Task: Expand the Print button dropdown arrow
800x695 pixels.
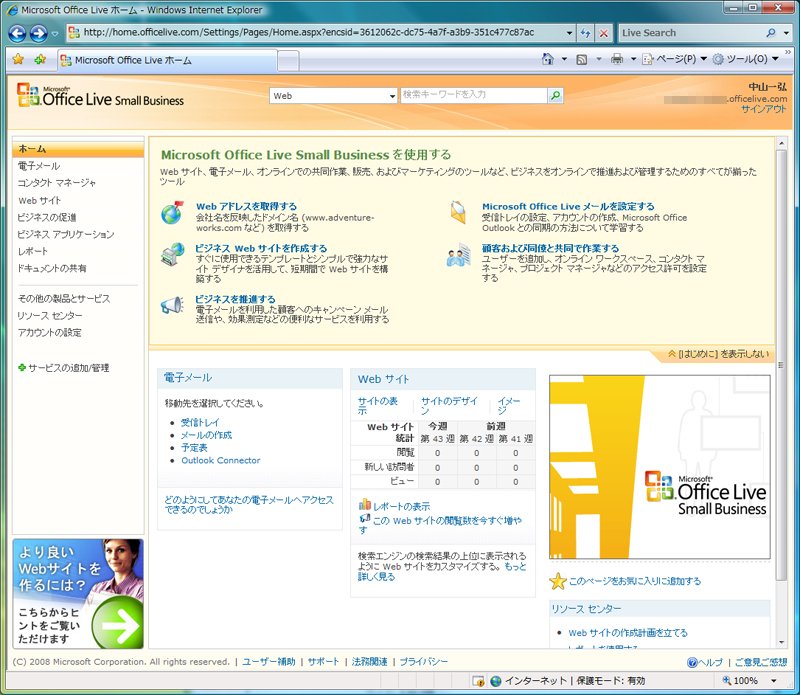Action: click(x=633, y=59)
